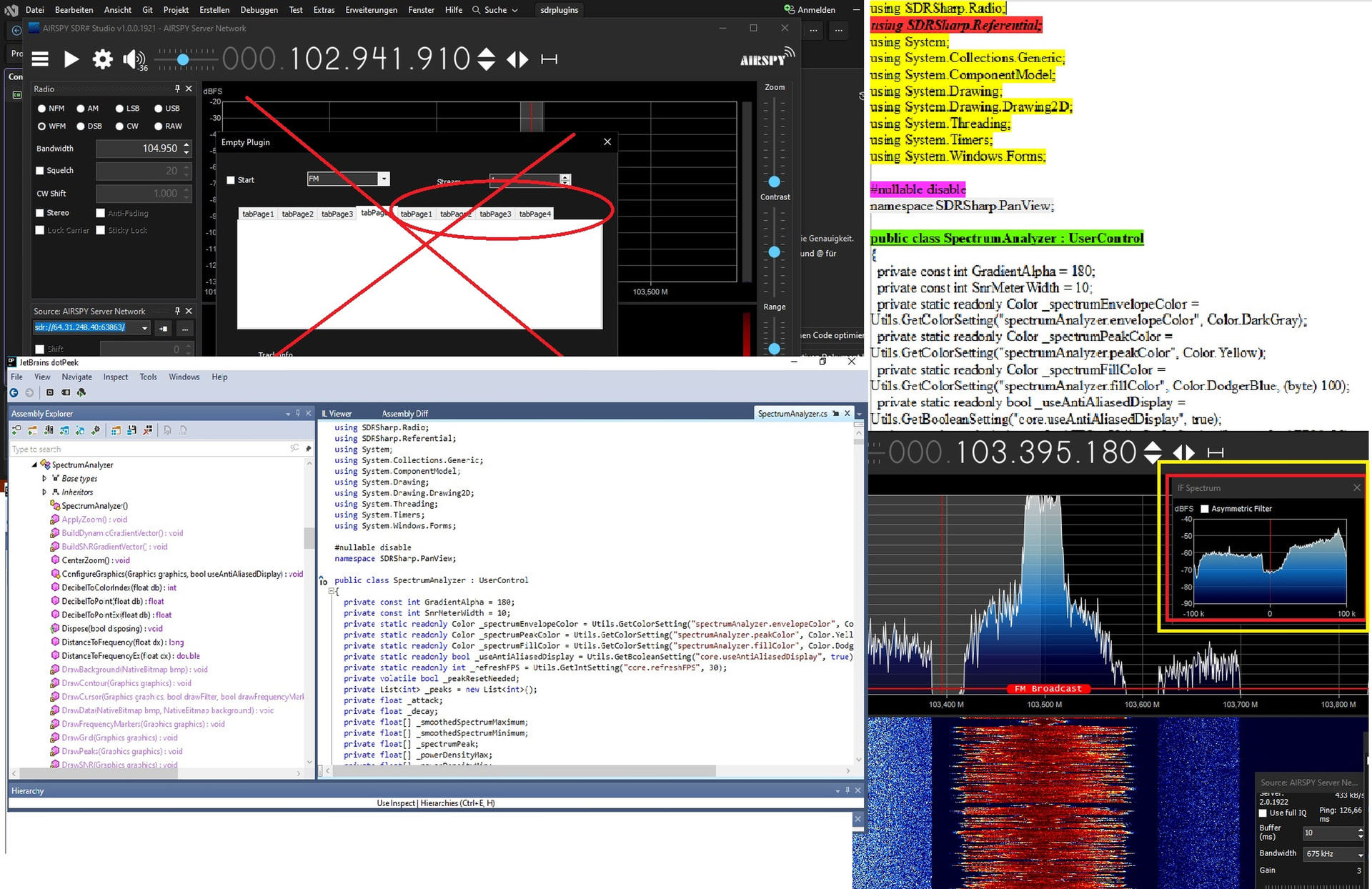Click the center tuning arrows icon
The height and width of the screenshot is (889, 1372).
pos(517,59)
